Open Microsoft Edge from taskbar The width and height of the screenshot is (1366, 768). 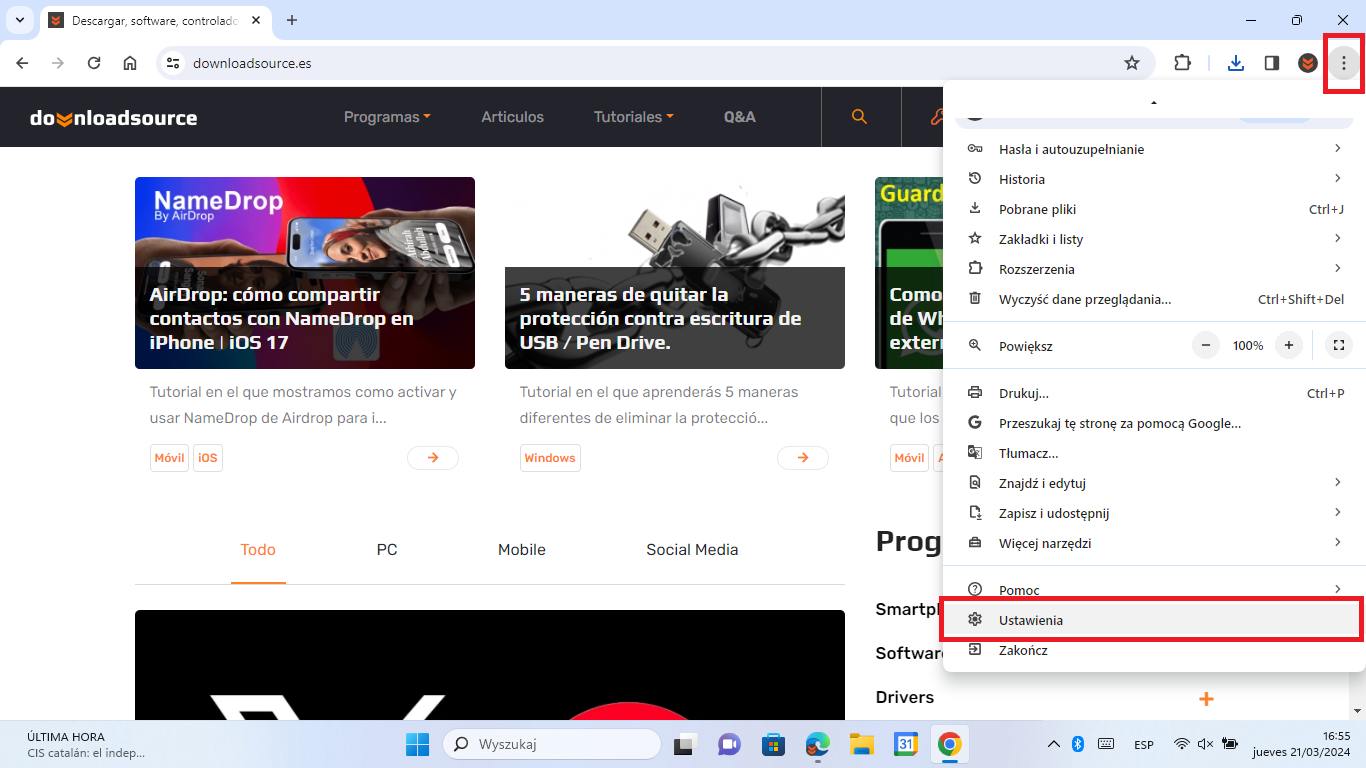(818, 744)
